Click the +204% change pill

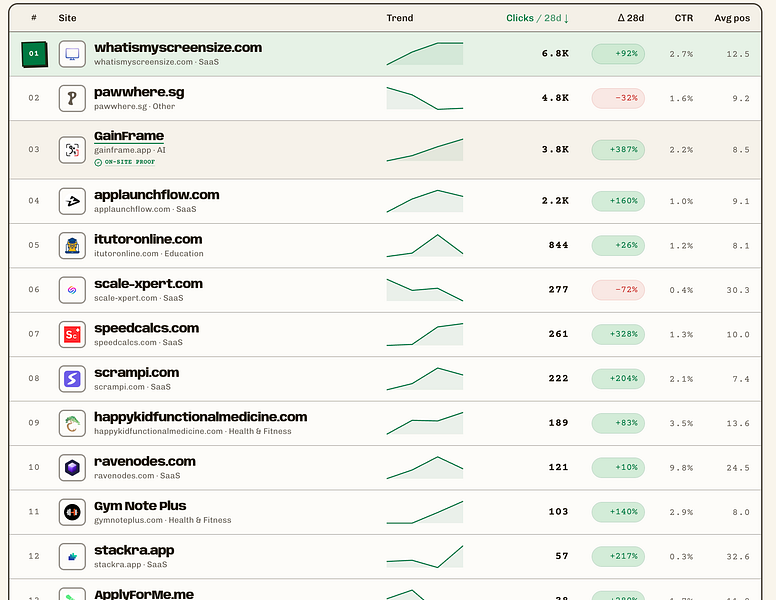[x=618, y=379]
